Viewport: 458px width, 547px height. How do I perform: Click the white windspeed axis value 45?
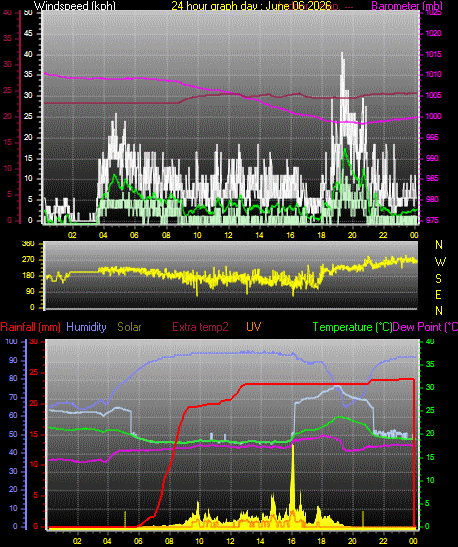(x=28, y=33)
